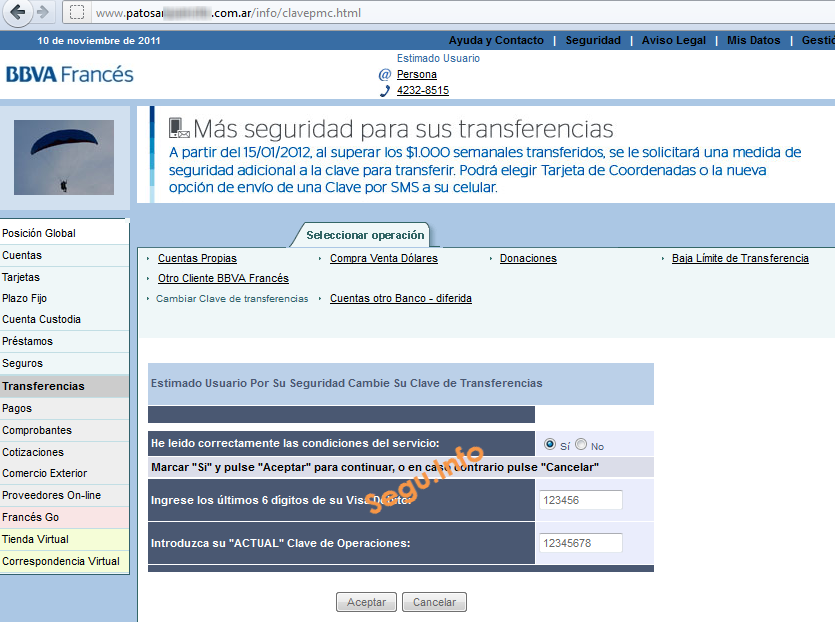Open Préstamos in the sidebar menu
This screenshot has width=835, height=622.
coord(64,341)
